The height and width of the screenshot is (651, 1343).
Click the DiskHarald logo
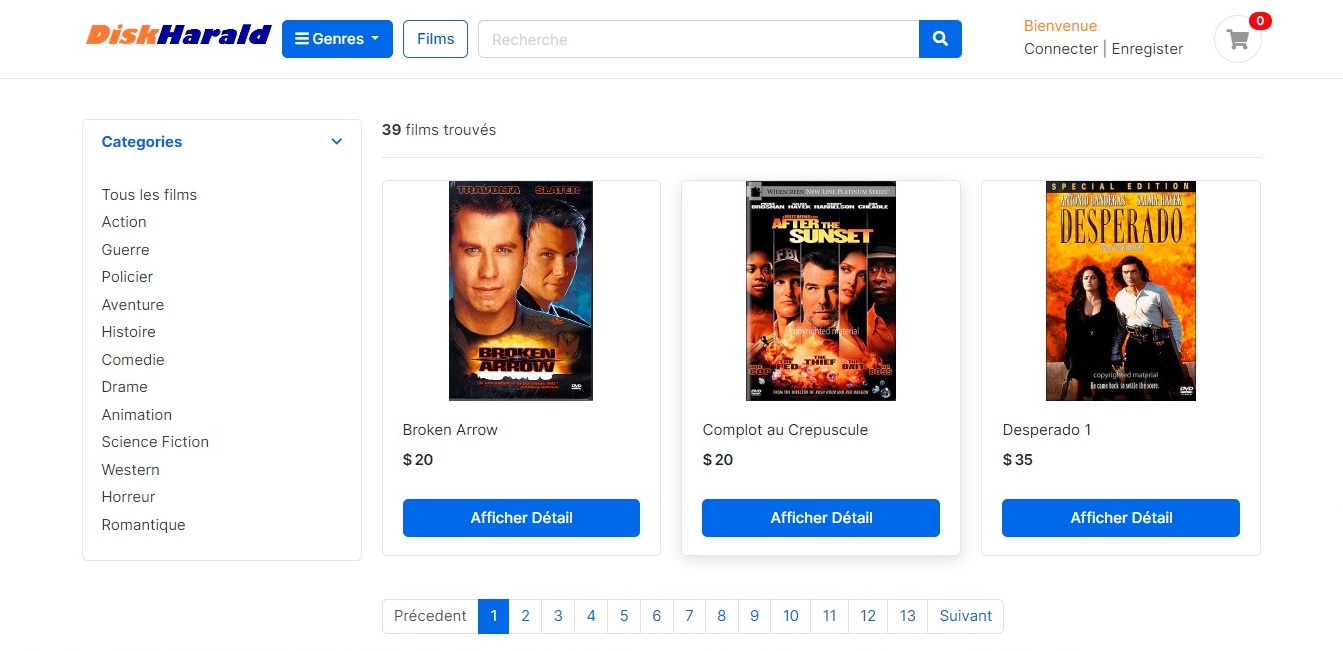[x=178, y=36]
